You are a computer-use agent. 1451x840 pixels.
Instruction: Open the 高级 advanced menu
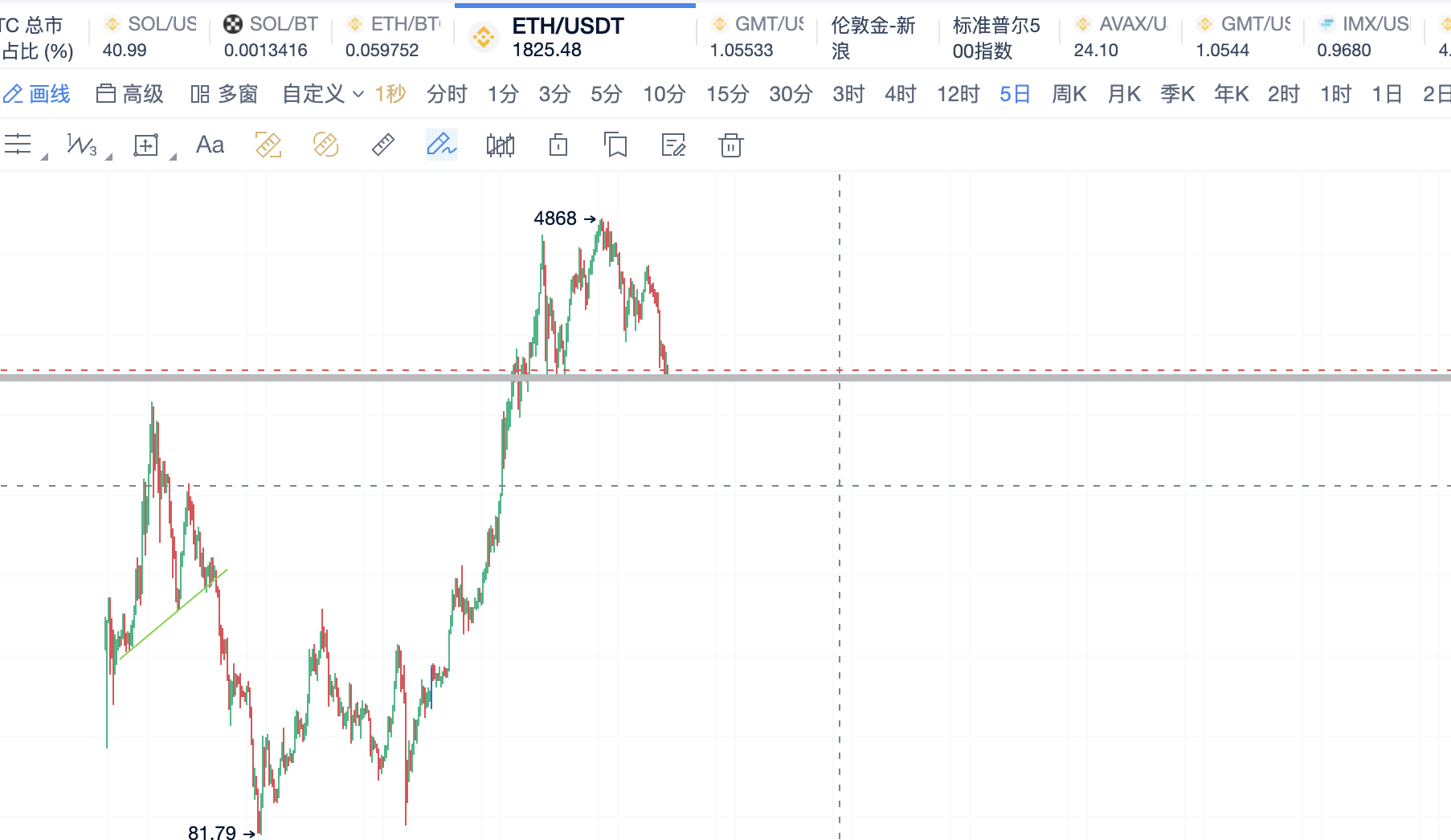pyautogui.click(x=129, y=94)
